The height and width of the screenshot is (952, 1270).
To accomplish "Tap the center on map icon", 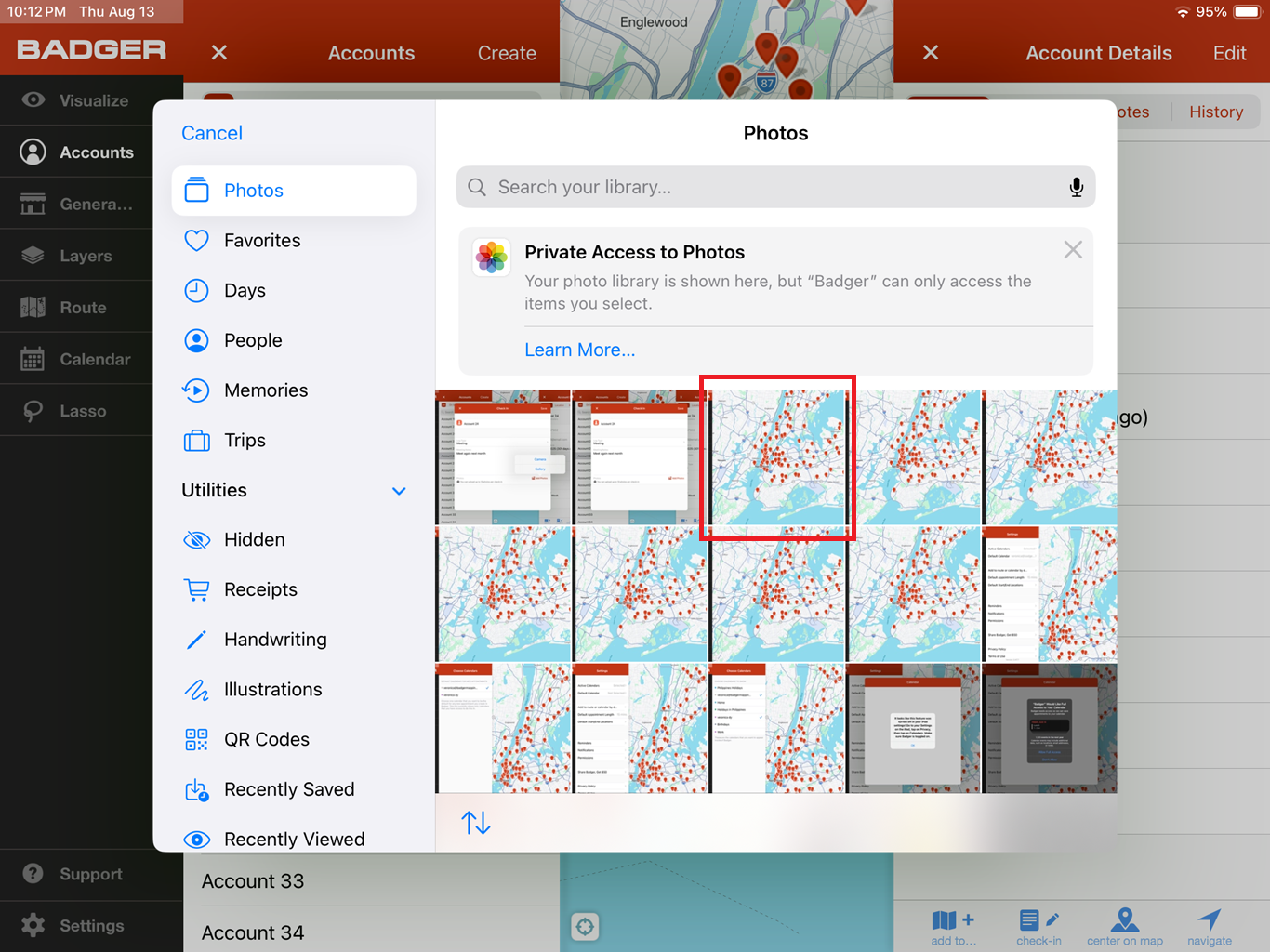I will coord(1125,926).
